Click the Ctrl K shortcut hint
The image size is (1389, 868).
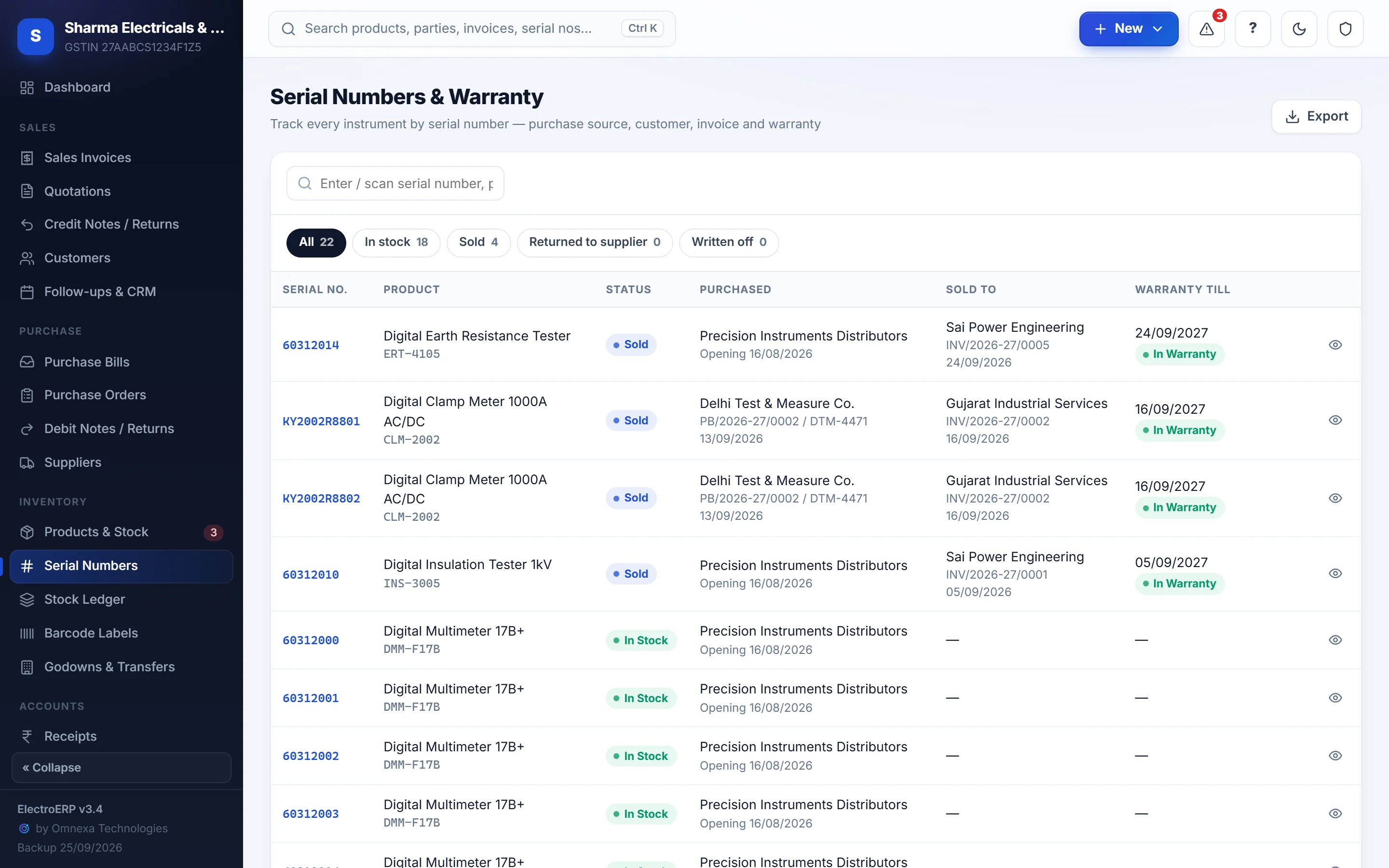point(642,28)
